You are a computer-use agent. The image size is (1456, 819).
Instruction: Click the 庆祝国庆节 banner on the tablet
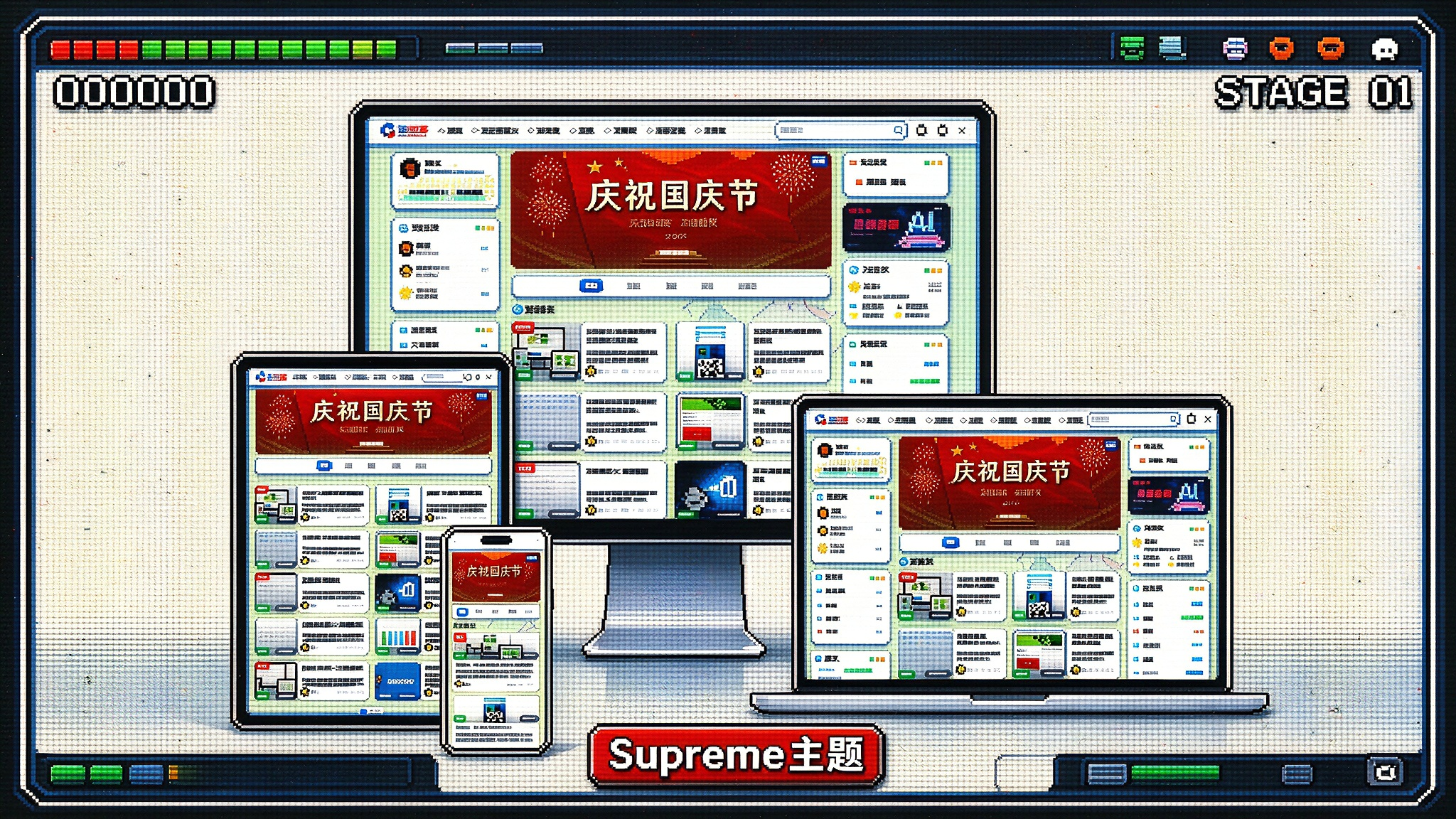pyautogui.click(x=373, y=421)
